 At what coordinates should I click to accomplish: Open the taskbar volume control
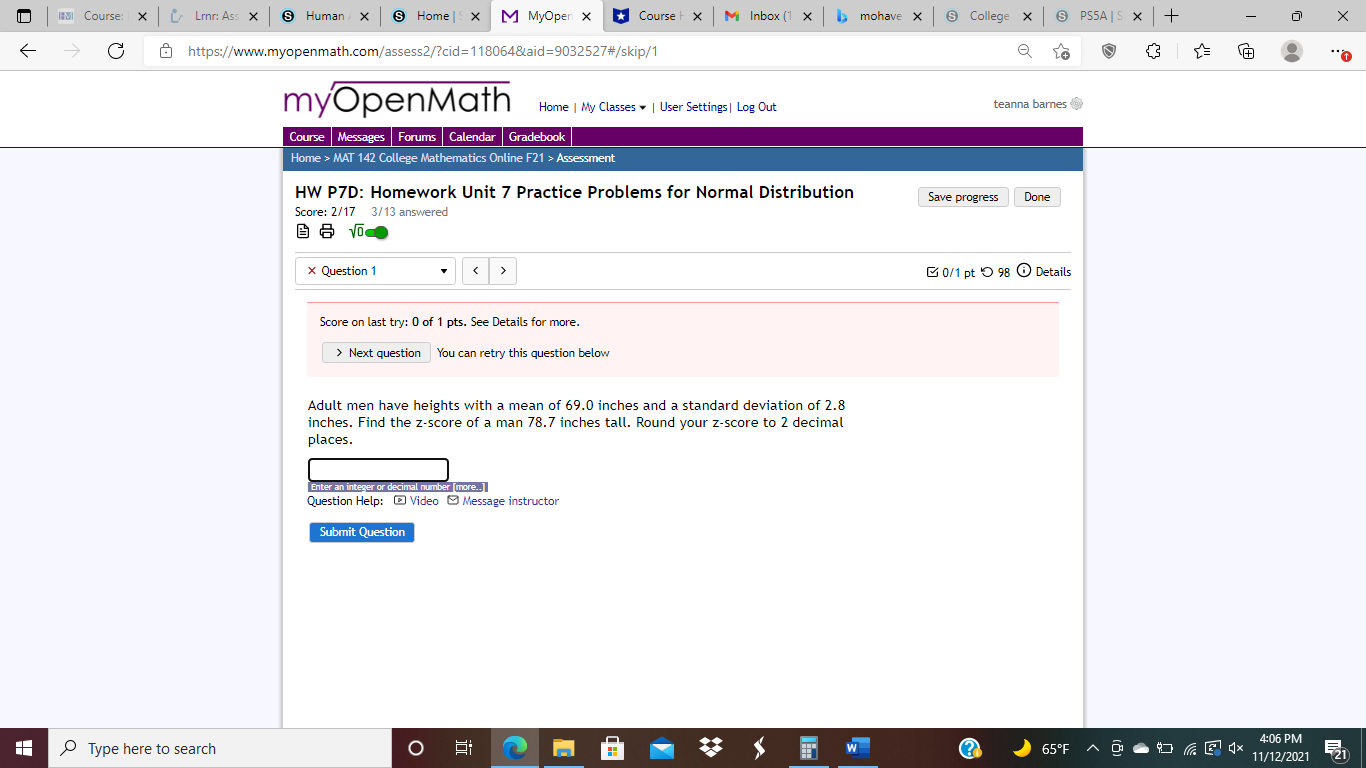pyautogui.click(x=1235, y=748)
